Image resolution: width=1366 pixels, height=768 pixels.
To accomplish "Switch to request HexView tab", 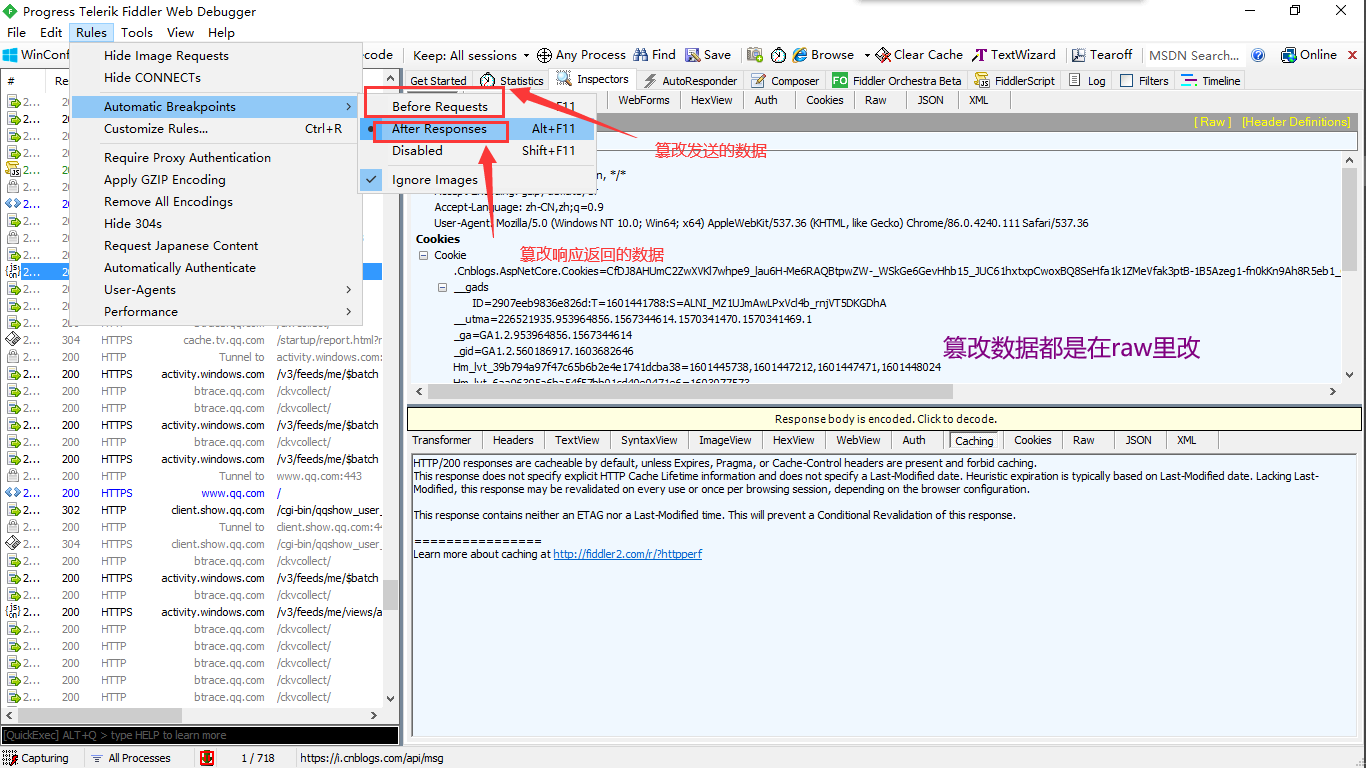I will (712, 100).
